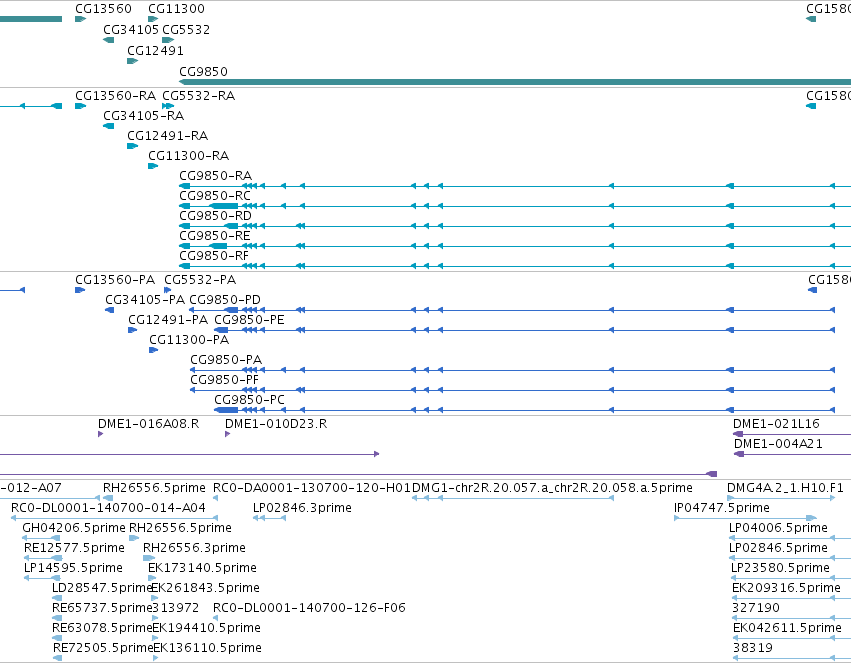Select the RE12577.5prime EST label
This screenshot has width=851, height=663.
pyautogui.click(x=74, y=549)
